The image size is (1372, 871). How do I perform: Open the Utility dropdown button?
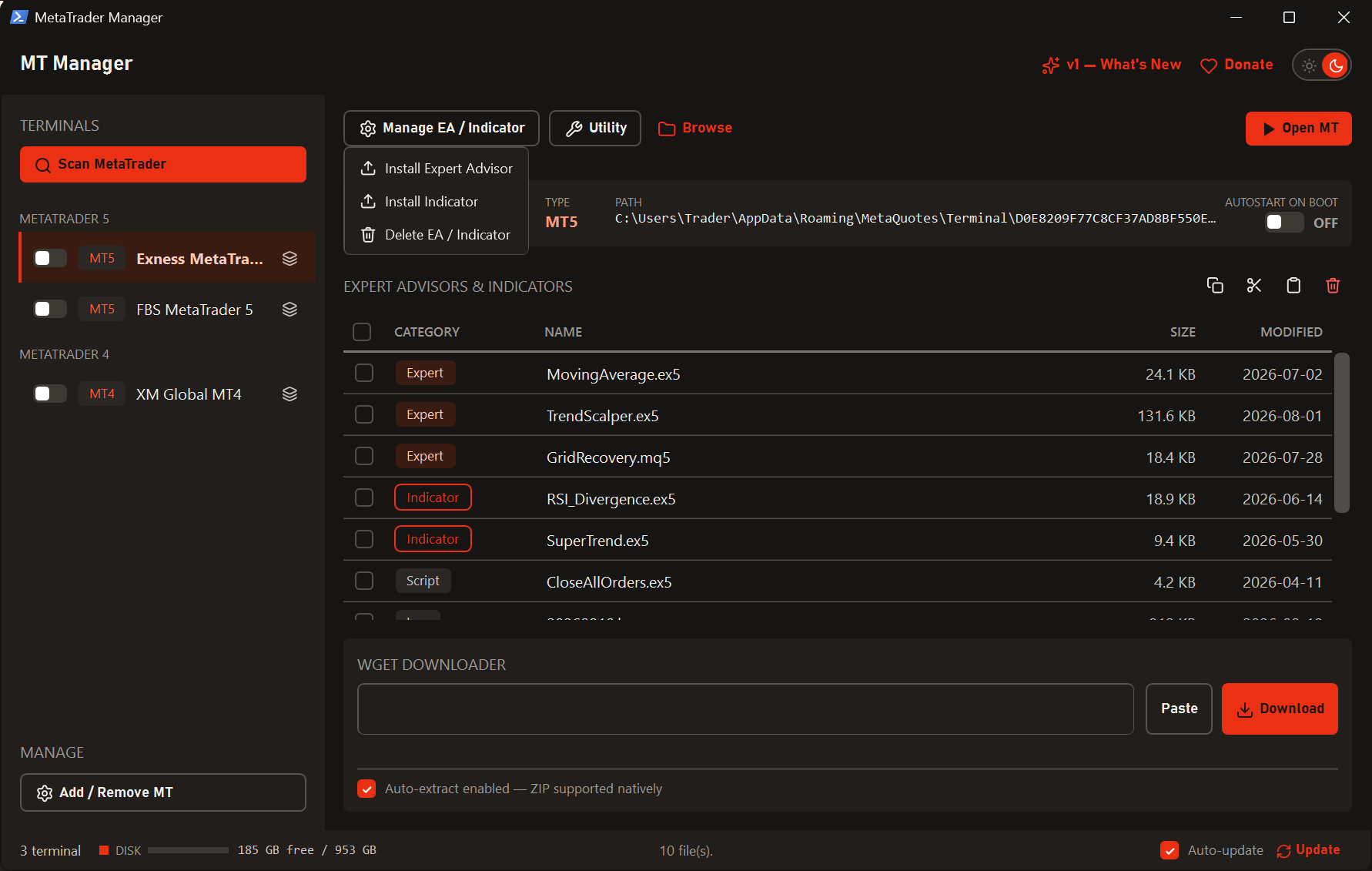595,128
